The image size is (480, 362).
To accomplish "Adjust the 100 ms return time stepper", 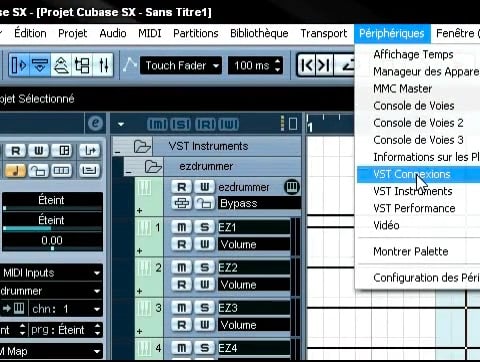I will (278, 65).
